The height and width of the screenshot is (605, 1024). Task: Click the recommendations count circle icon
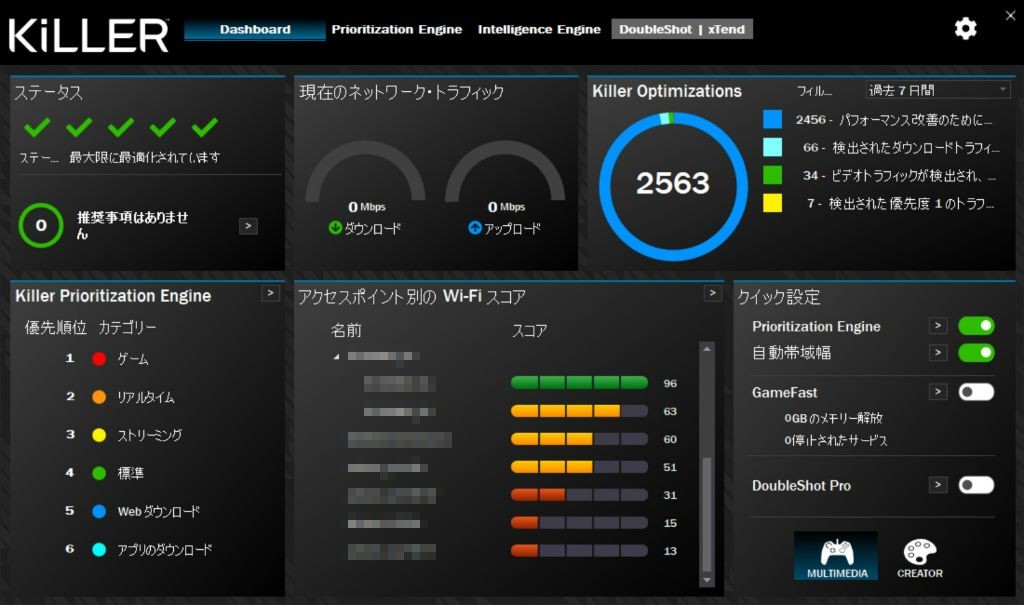coord(41,225)
